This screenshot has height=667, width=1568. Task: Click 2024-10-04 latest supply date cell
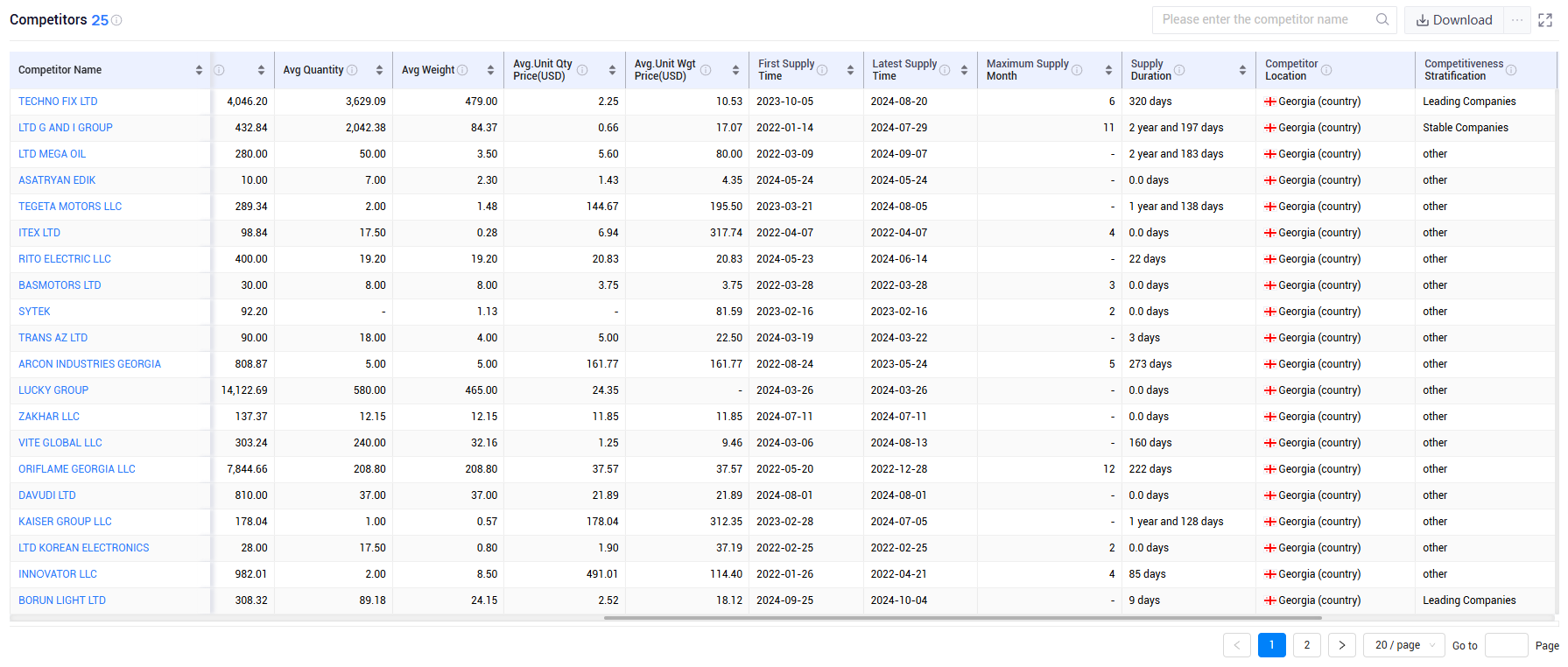tap(899, 600)
